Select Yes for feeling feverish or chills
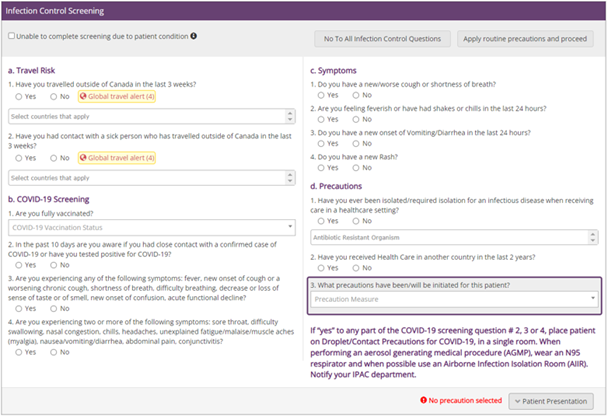The width and height of the screenshot is (608, 416). coord(320,119)
